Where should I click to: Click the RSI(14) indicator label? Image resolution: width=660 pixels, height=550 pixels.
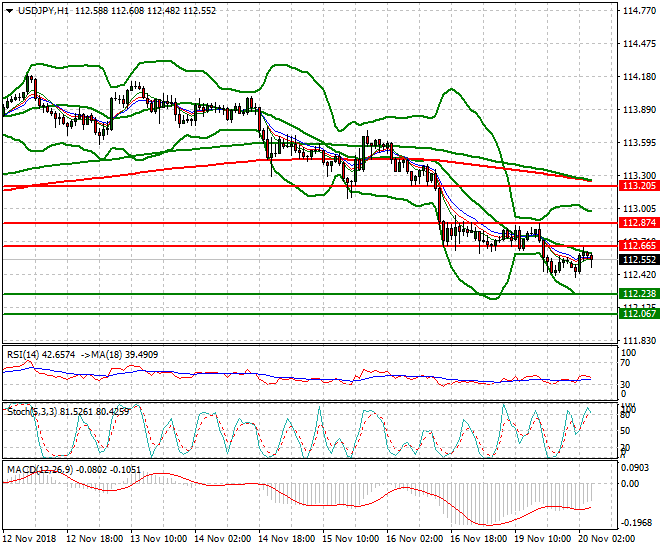[x=23, y=355]
